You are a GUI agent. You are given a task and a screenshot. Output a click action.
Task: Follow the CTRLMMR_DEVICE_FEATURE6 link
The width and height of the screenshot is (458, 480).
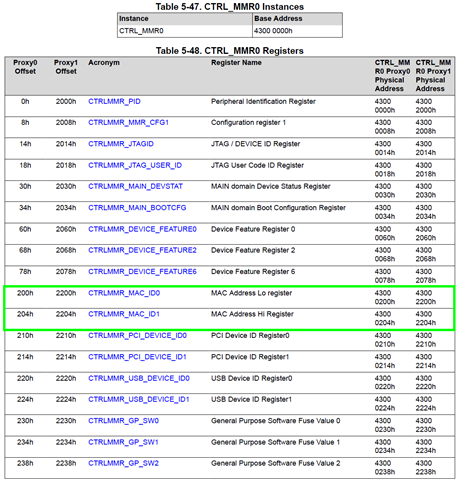(142, 272)
